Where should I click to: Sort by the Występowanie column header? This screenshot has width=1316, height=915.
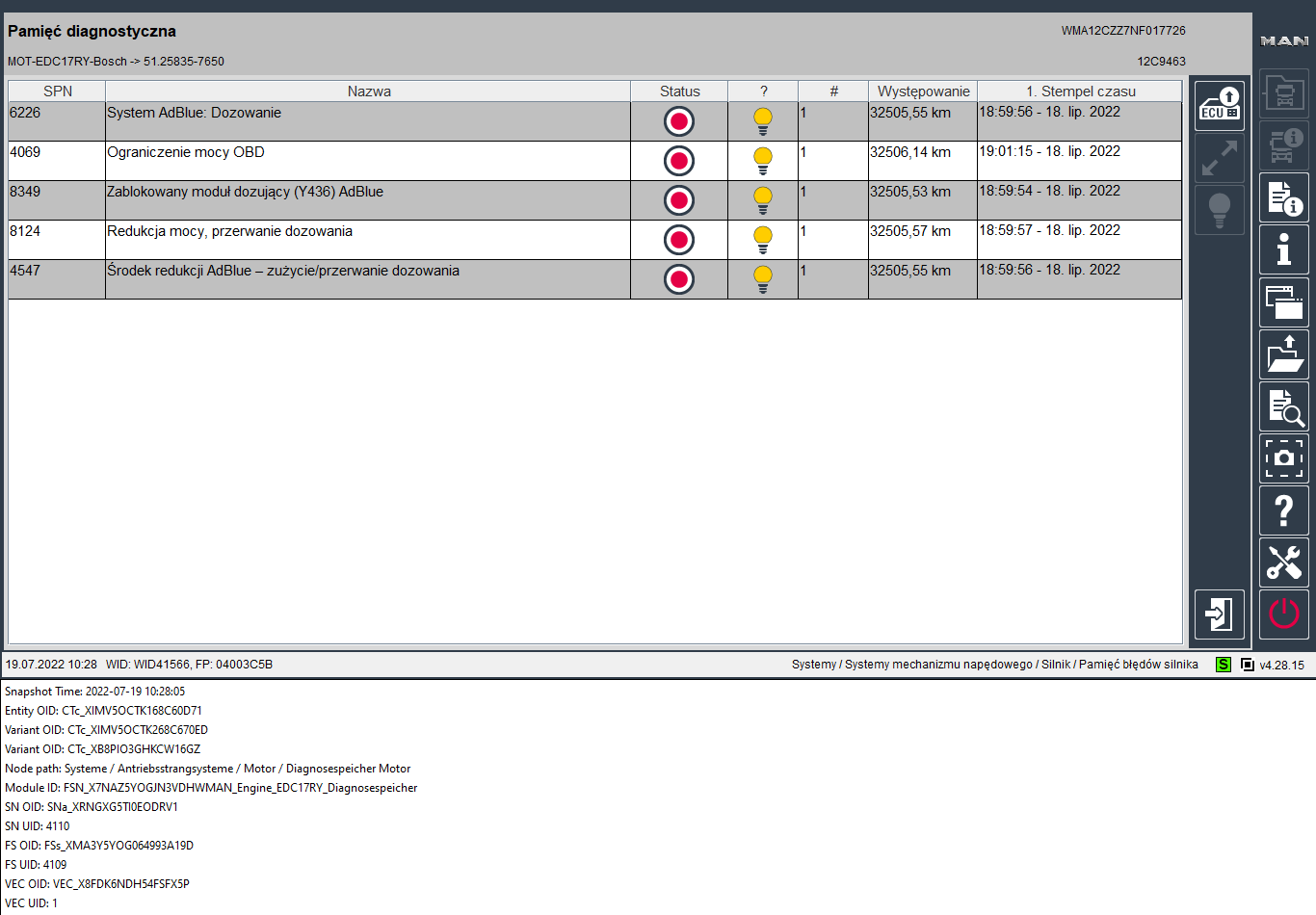click(924, 91)
